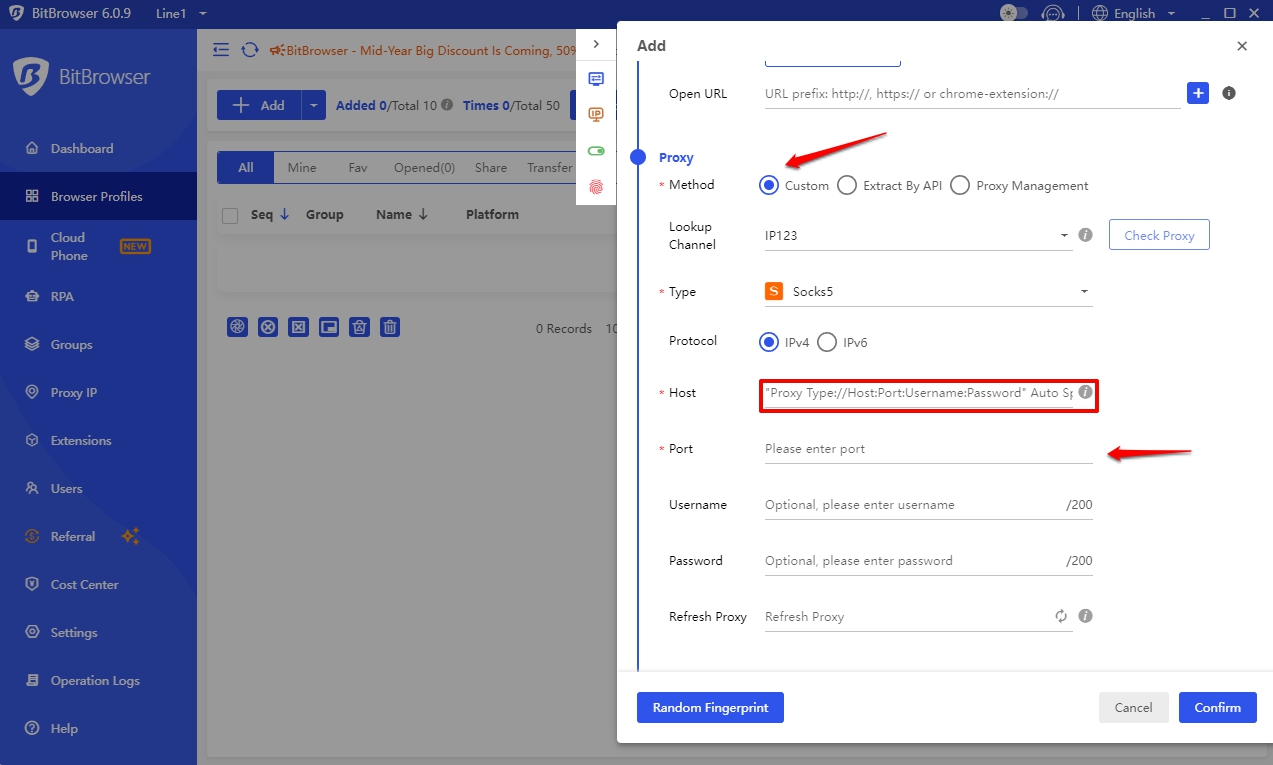Switch to the Fav tab
The height and width of the screenshot is (765, 1273).
click(358, 168)
